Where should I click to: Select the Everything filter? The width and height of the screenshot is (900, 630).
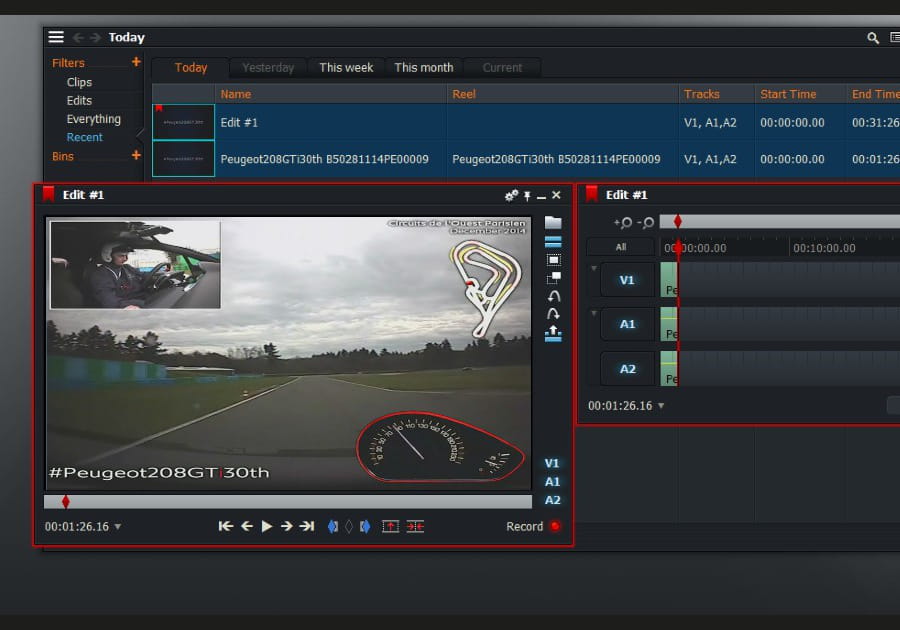(x=94, y=119)
